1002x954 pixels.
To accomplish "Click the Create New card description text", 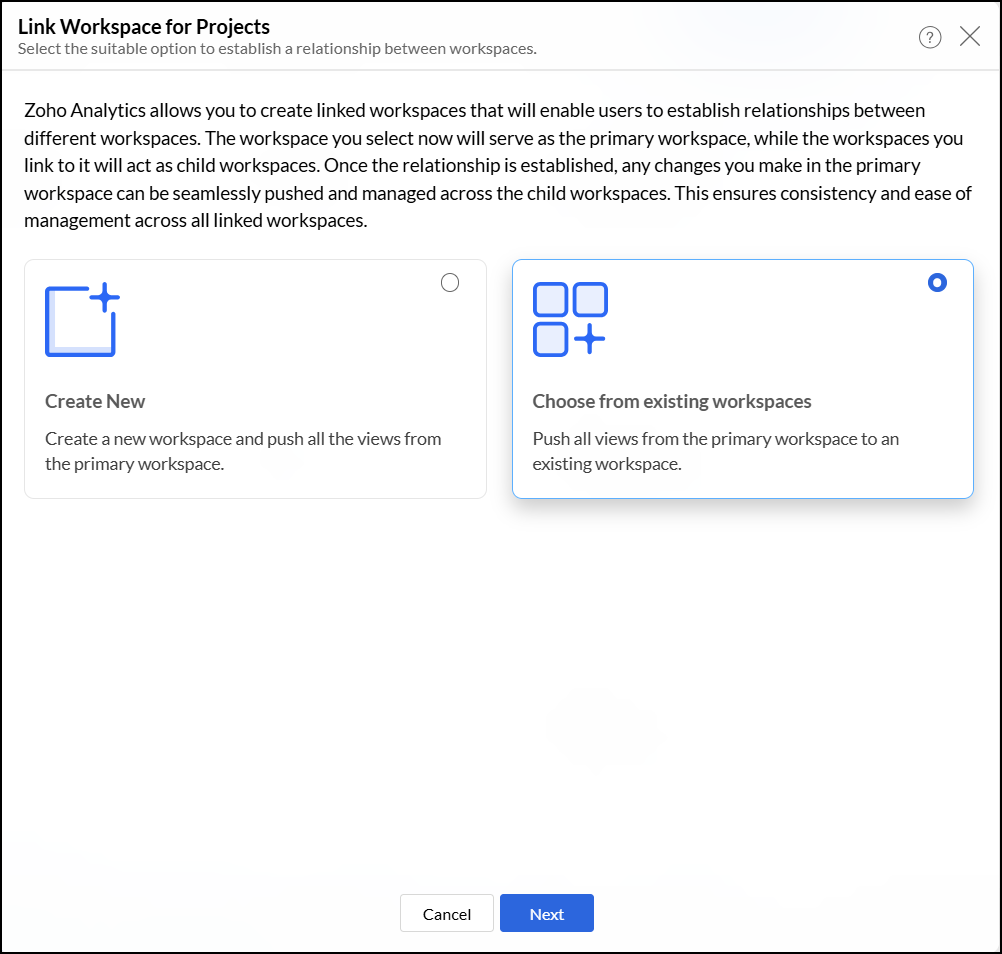I will point(243,451).
